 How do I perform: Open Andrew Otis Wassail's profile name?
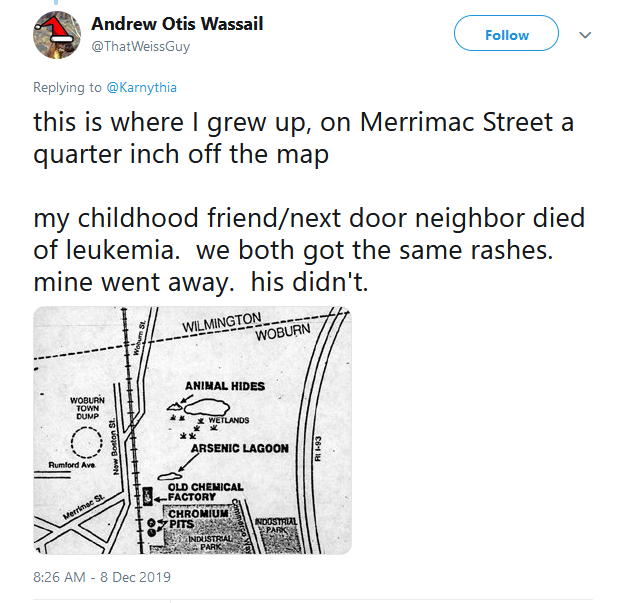click(177, 23)
